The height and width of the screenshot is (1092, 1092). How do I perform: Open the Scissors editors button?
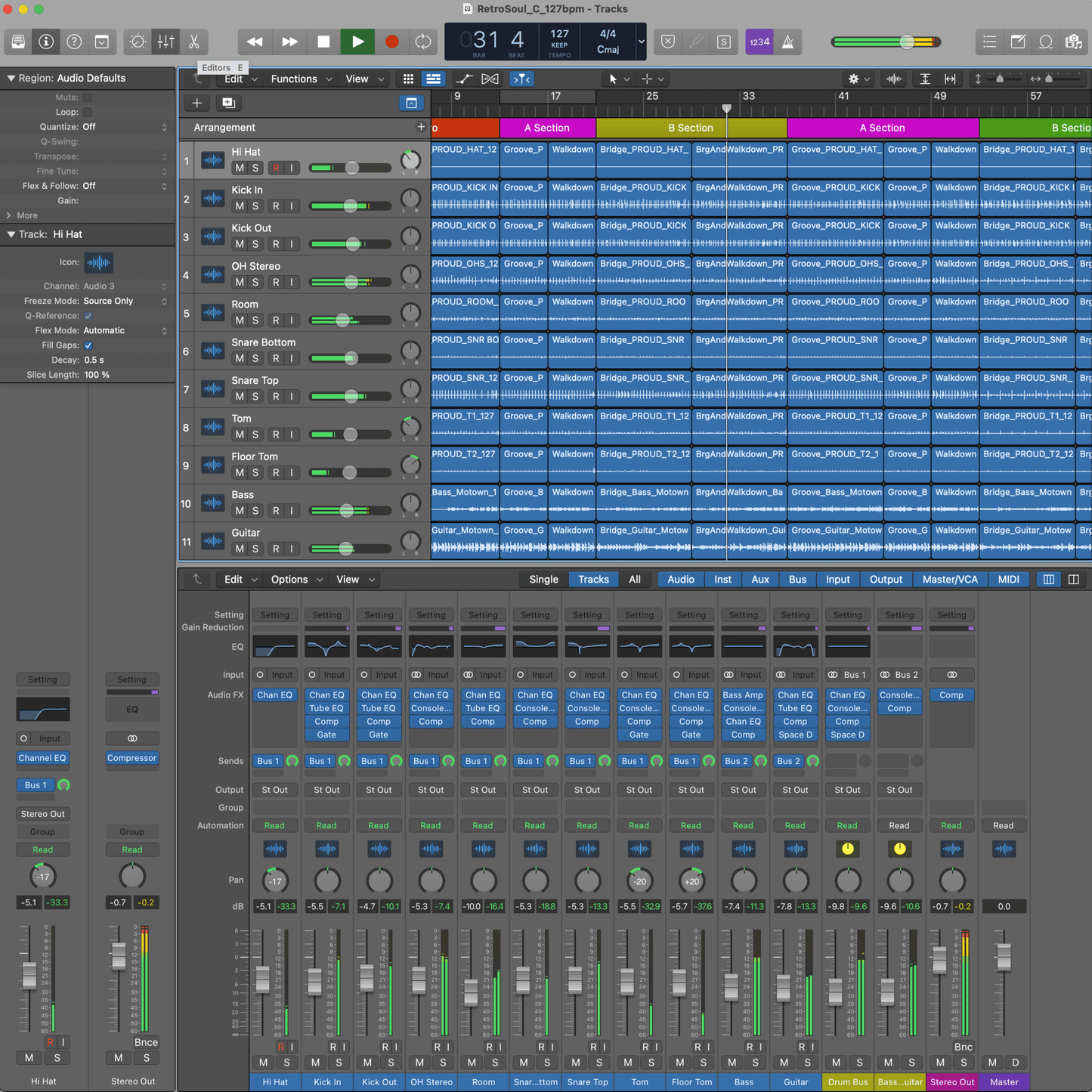click(x=194, y=42)
